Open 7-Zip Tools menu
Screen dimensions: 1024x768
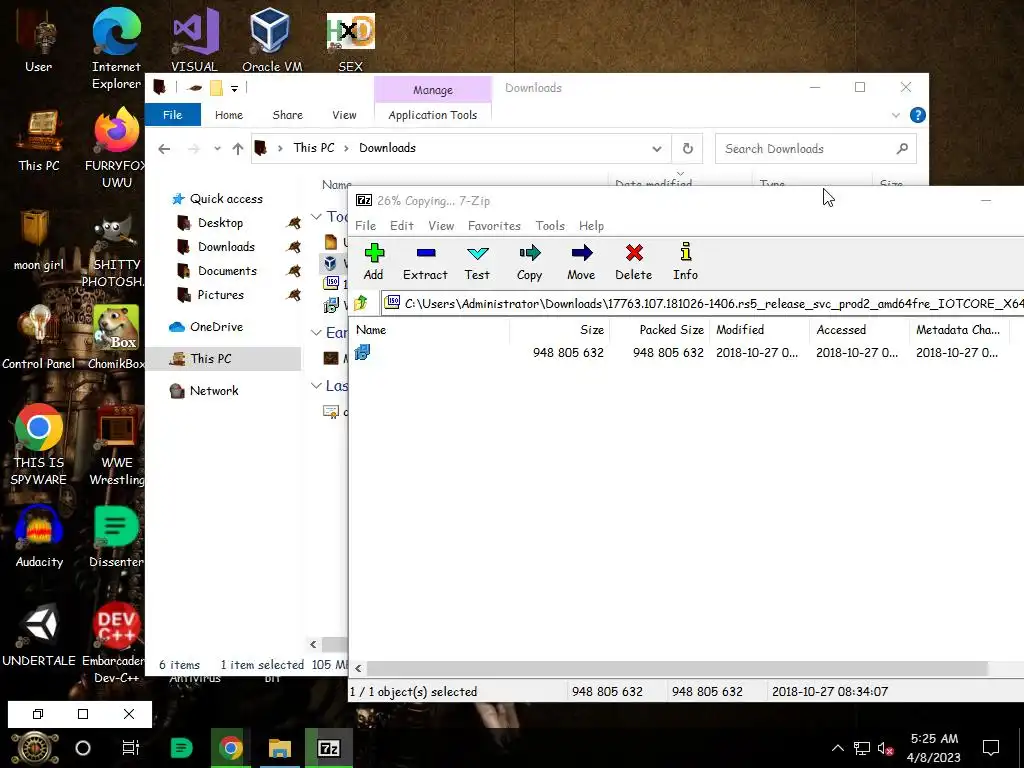[x=550, y=226]
